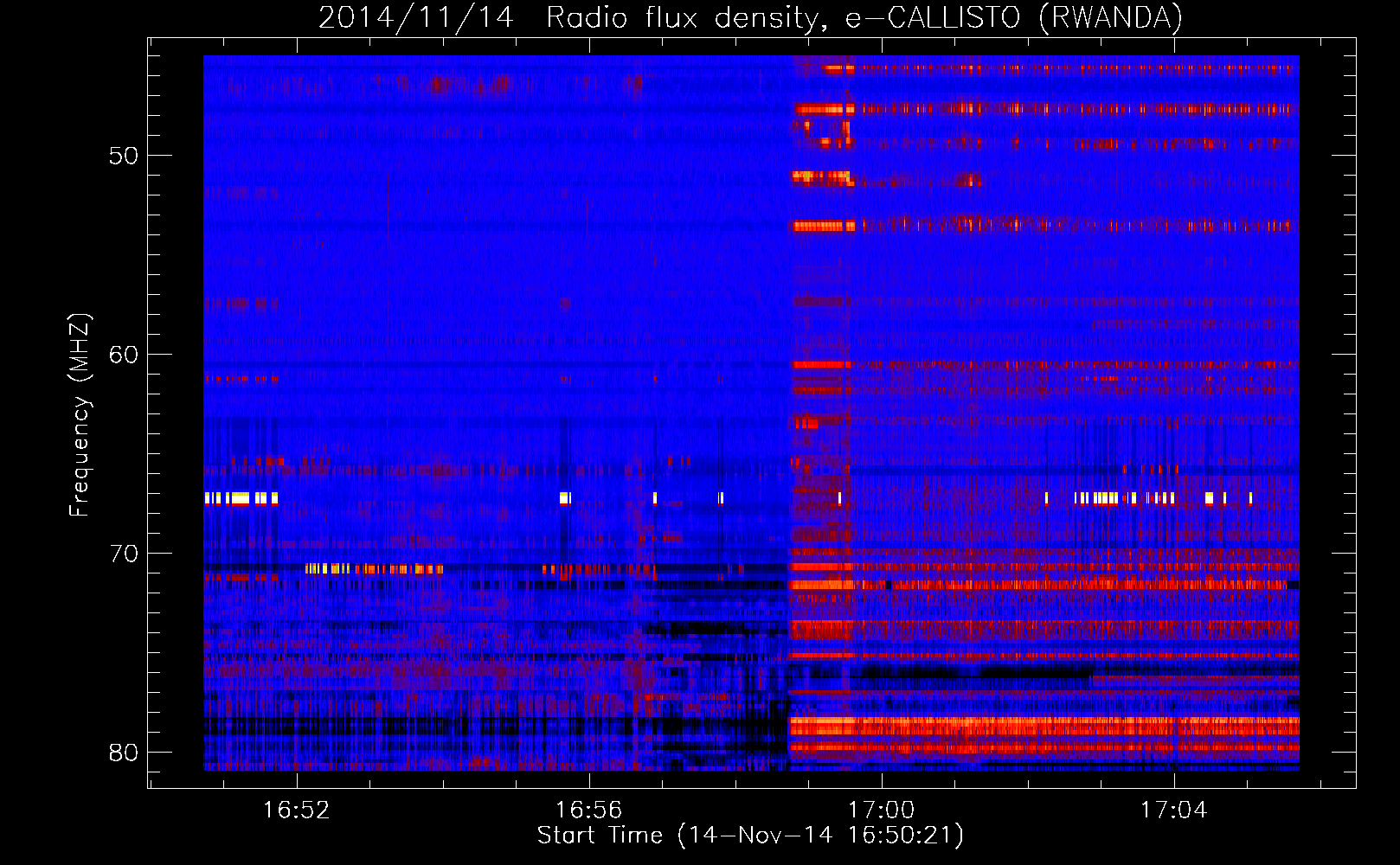Viewport: 1400px width, 865px height.
Task: Click the 17:00 time tick label
Action: [x=881, y=811]
